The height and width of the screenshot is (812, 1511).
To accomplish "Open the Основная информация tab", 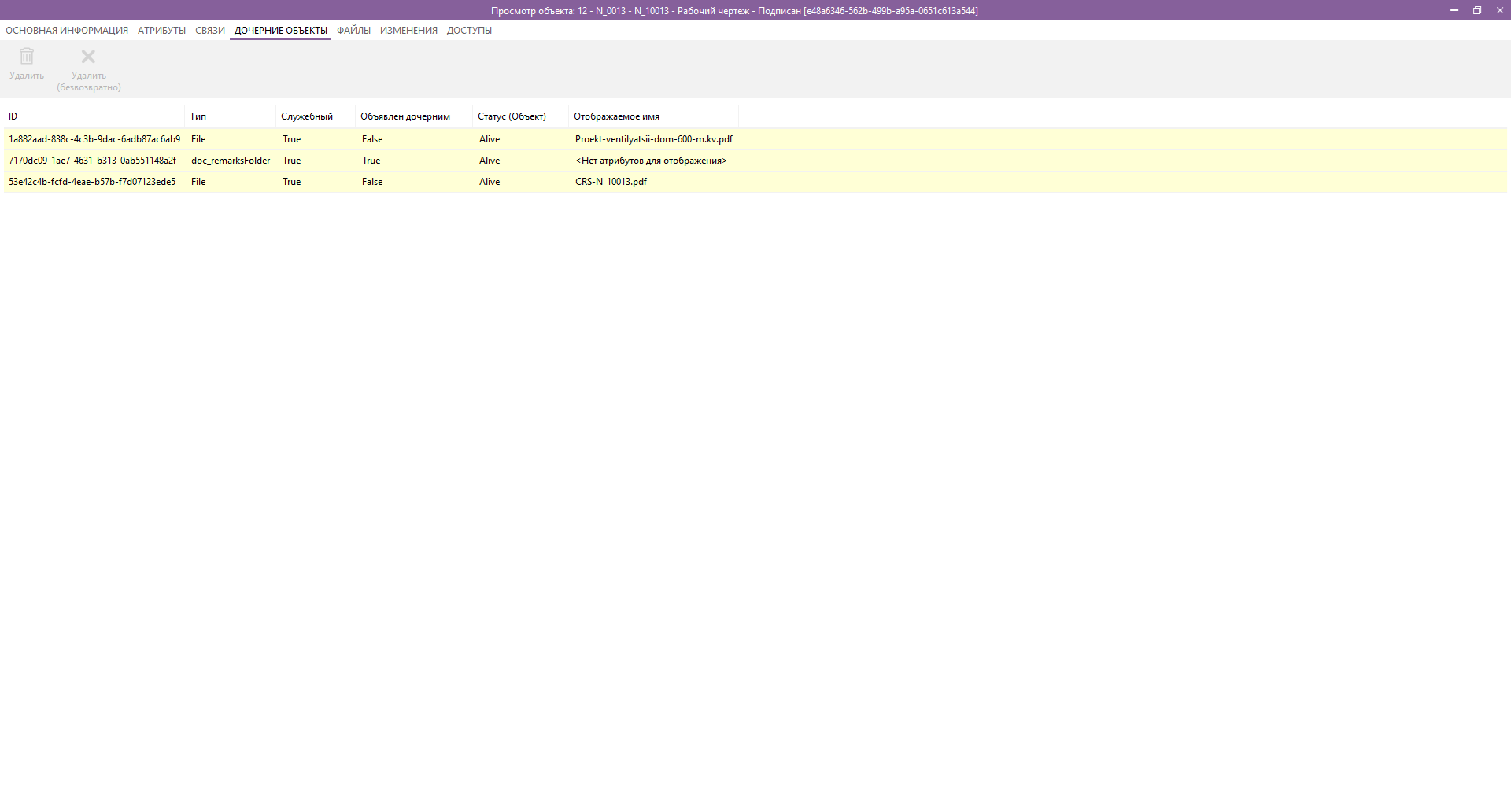I will 67,31.
